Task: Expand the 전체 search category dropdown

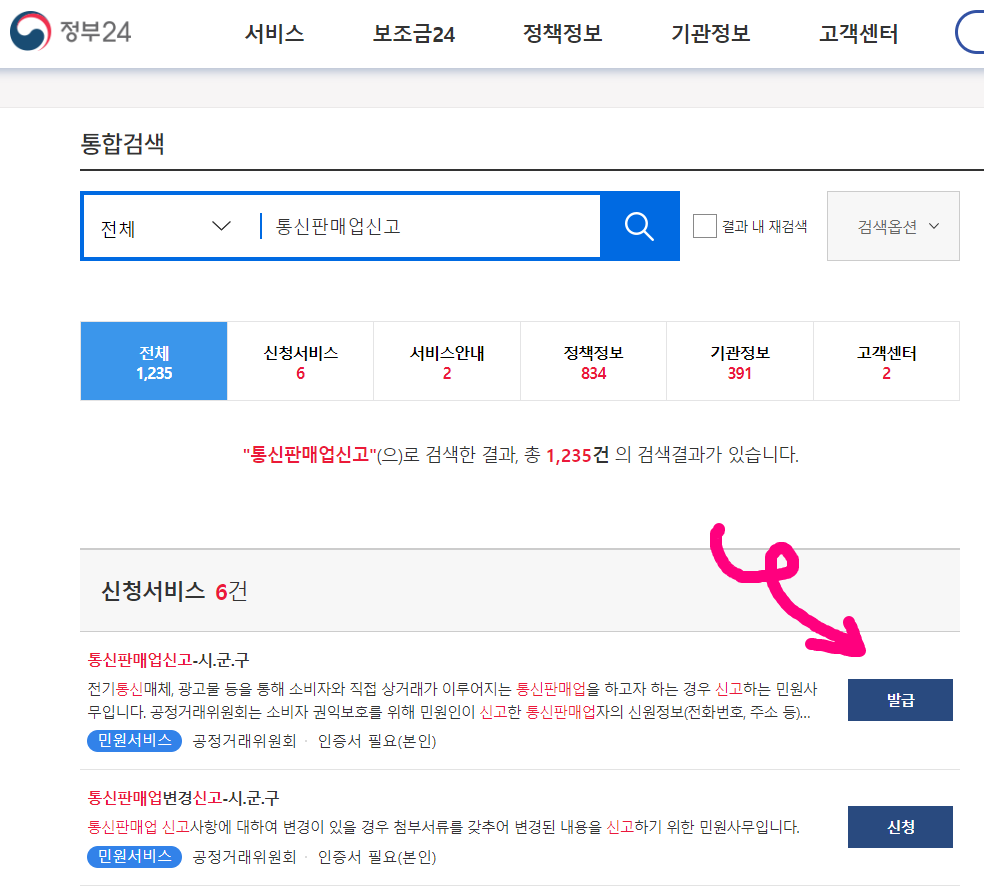Action: (166, 227)
